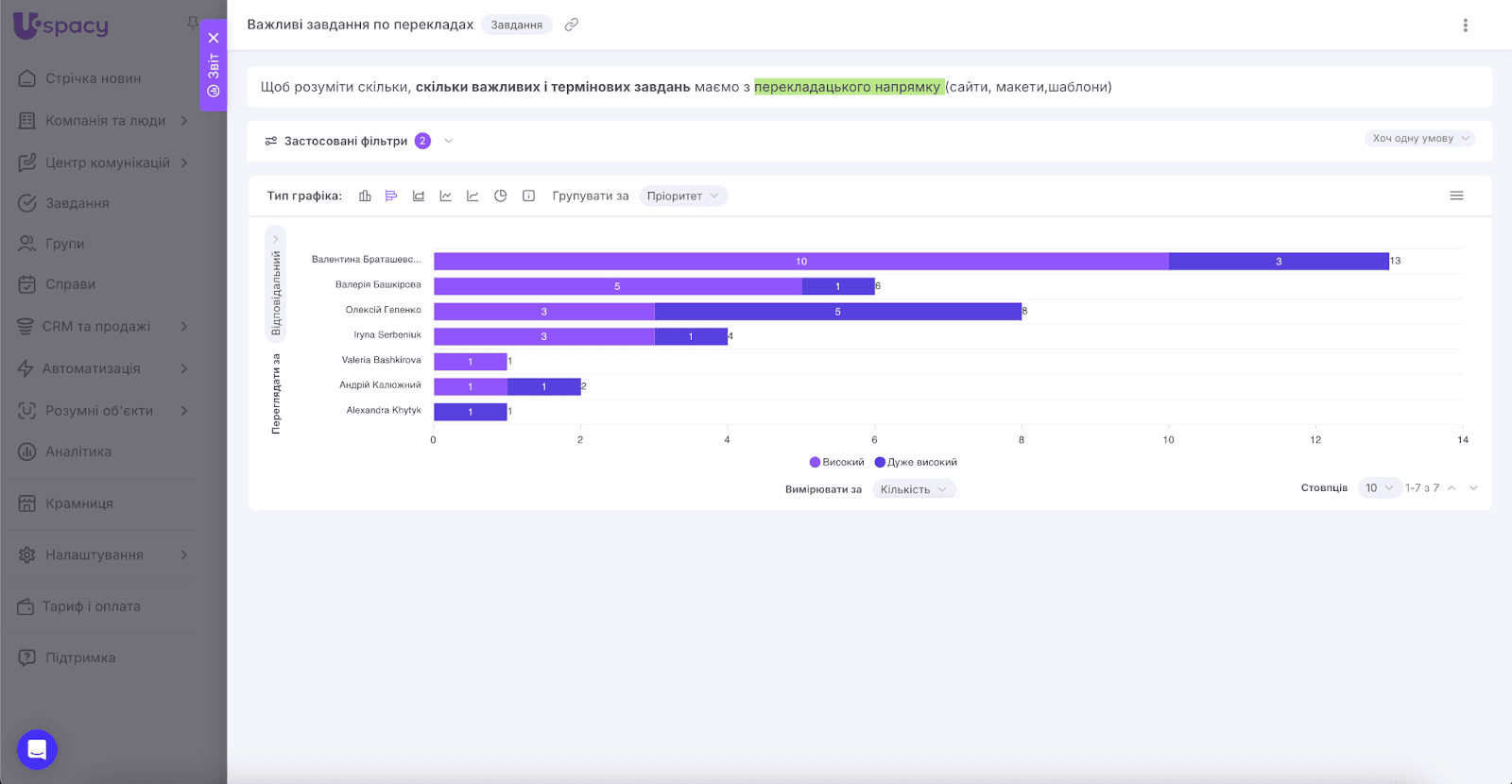Open Завдання in the sidebar

click(77, 203)
